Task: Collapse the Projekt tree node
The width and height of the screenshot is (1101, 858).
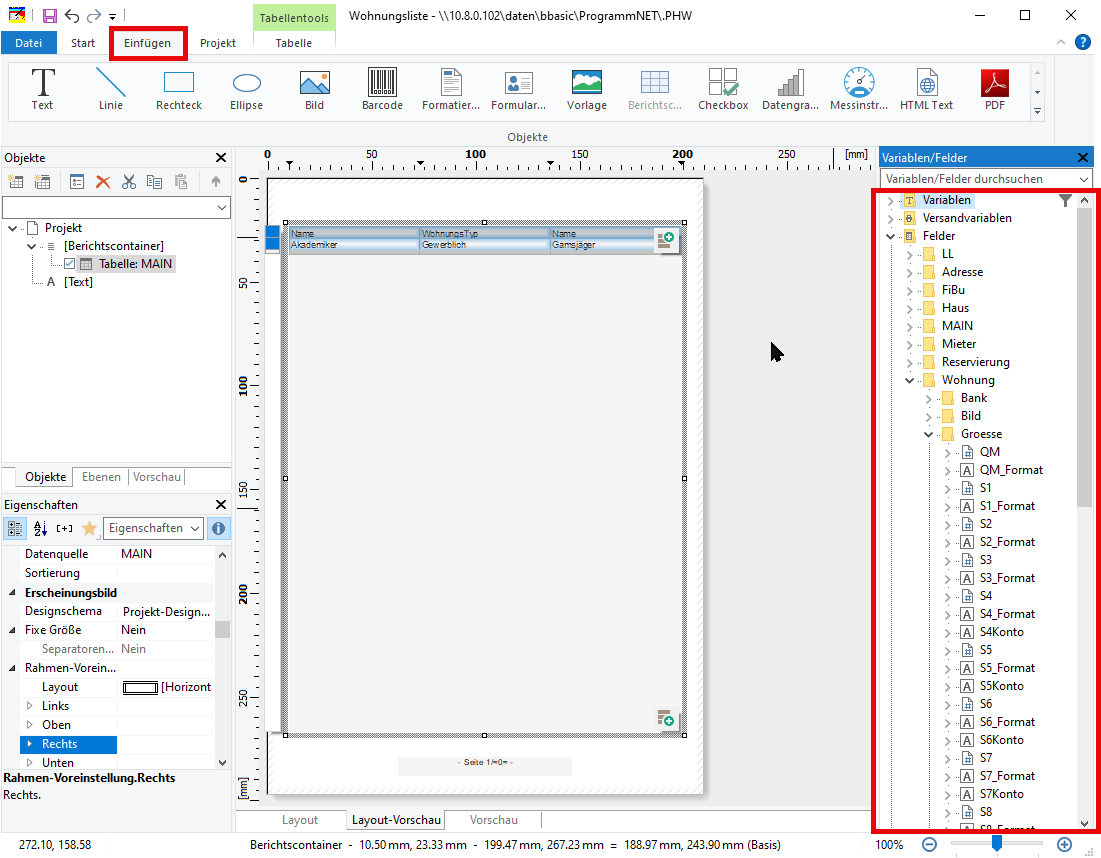Action: pyautogui.click(x=13, y=228)
